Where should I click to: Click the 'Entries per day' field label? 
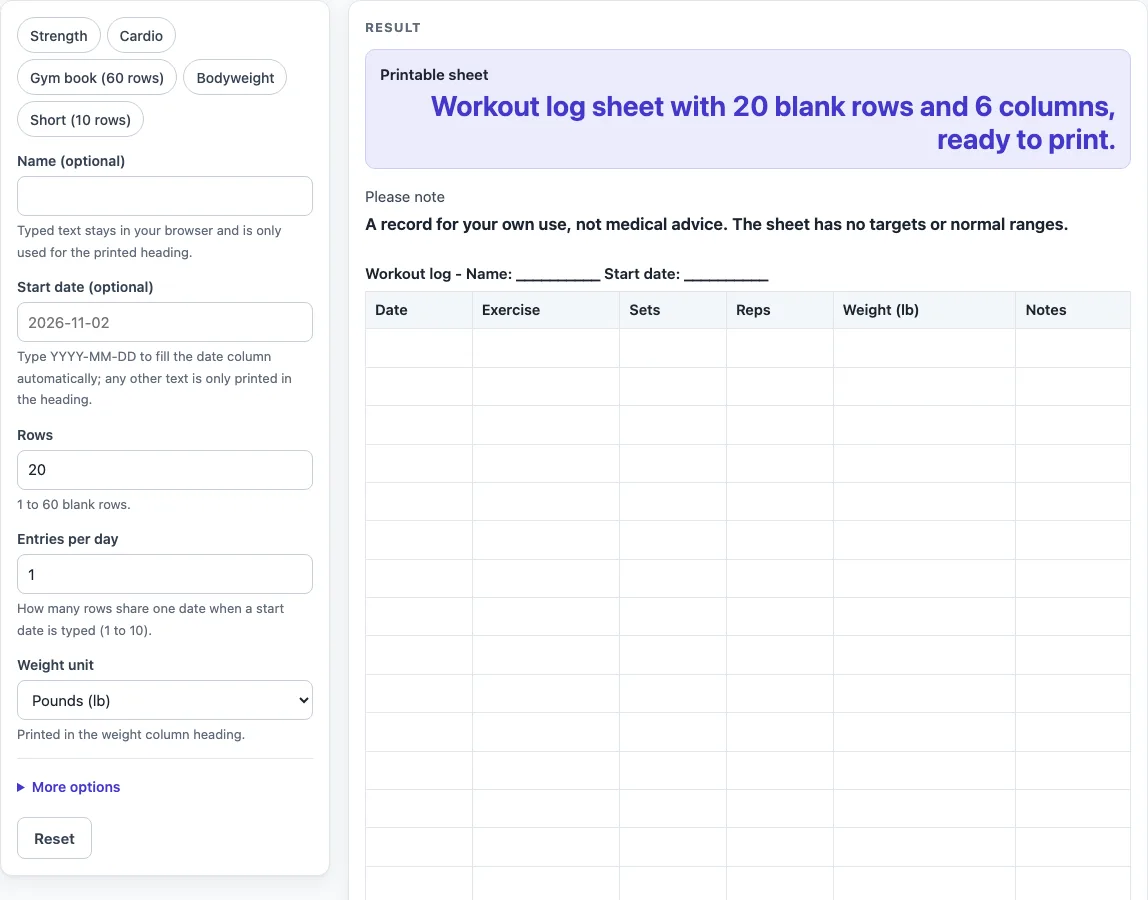pyautogui.click(x=67, y=539)
